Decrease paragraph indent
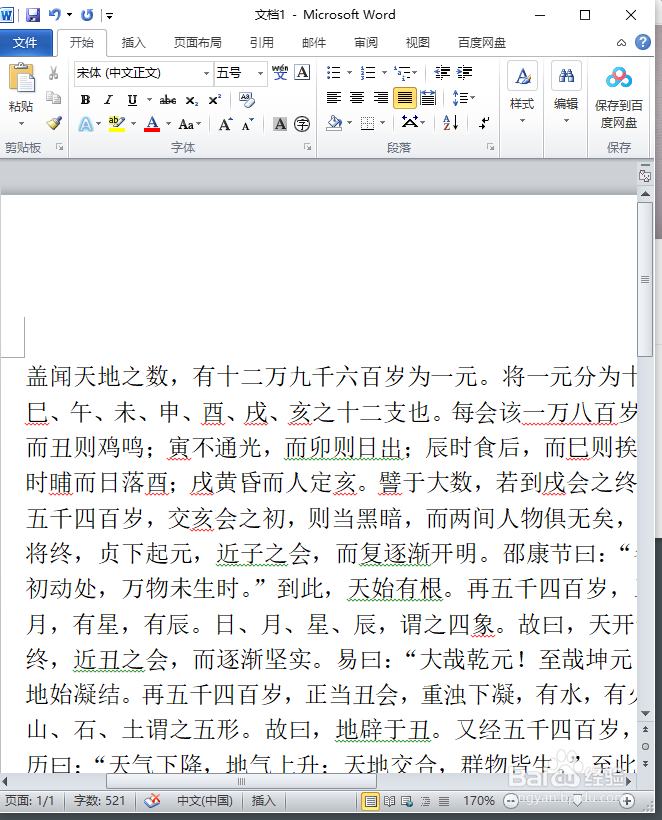Viewport: 662px width, 820px height. (x=442, y=73)
